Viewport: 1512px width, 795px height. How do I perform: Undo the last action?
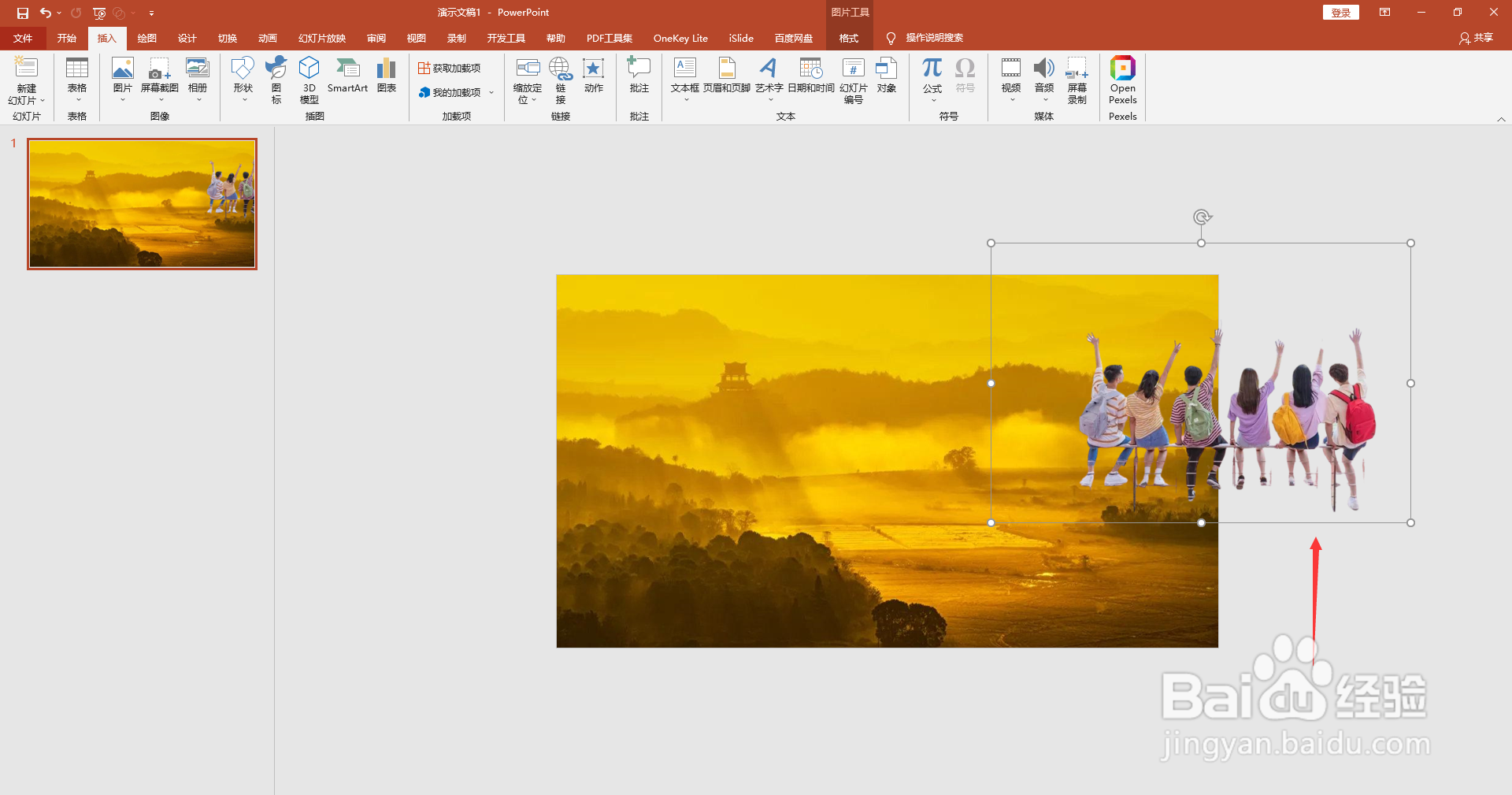(x=46, y=13)
